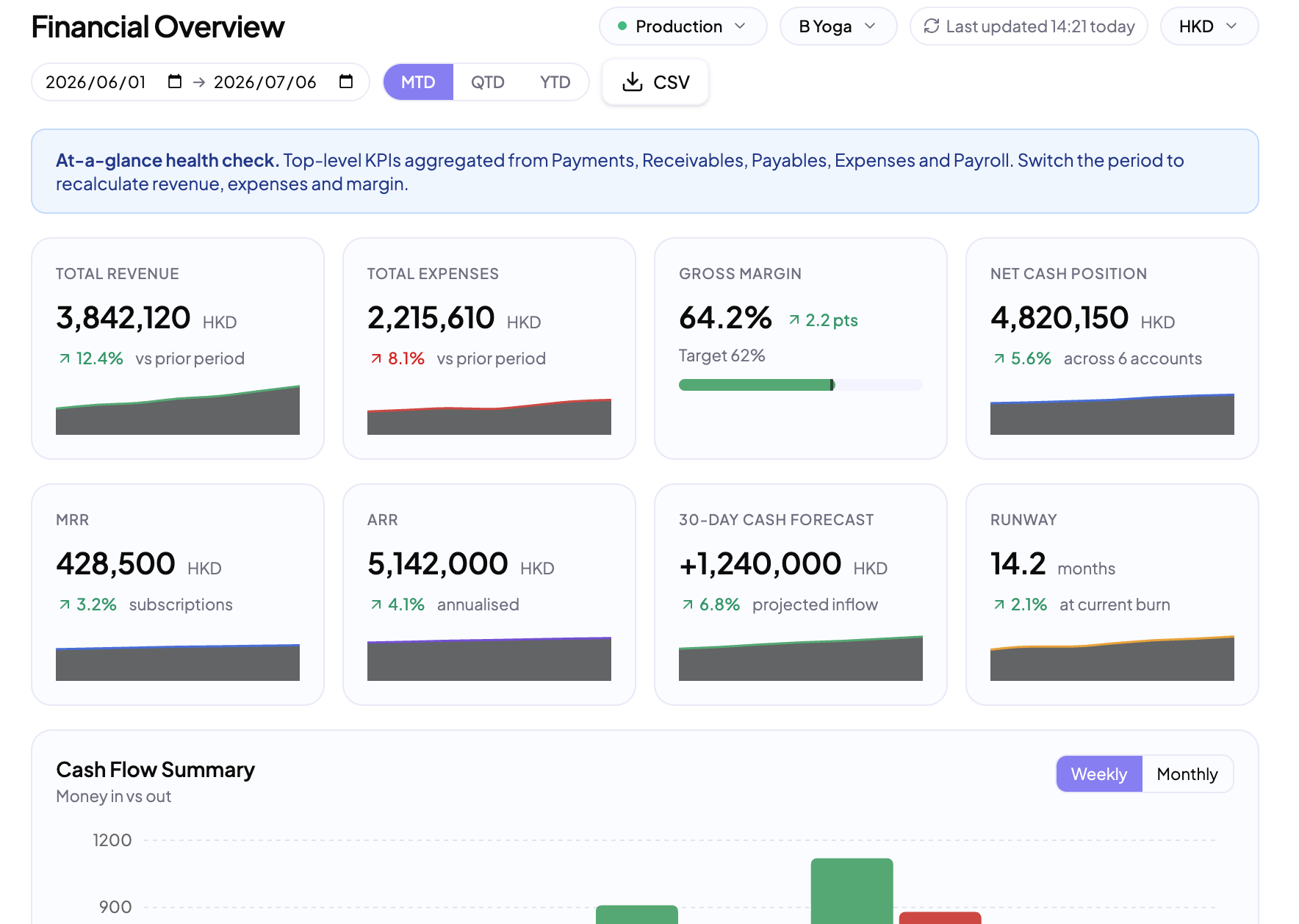This screenshot has height=924, width=1299.
Task: Click the download icon on CSV button
Action: [x=633, y=82]
